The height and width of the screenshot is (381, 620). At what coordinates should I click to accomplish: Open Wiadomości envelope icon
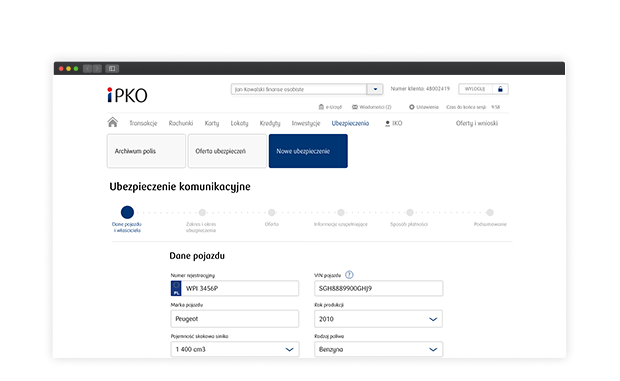click(x=355, y=107)
